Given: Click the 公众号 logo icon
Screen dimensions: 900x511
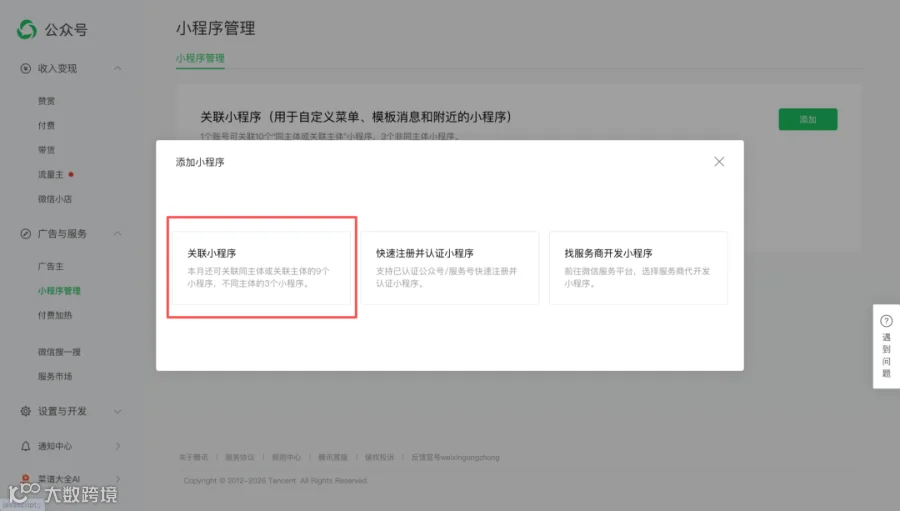Looking at the screenshot, I should coord(26,29).
